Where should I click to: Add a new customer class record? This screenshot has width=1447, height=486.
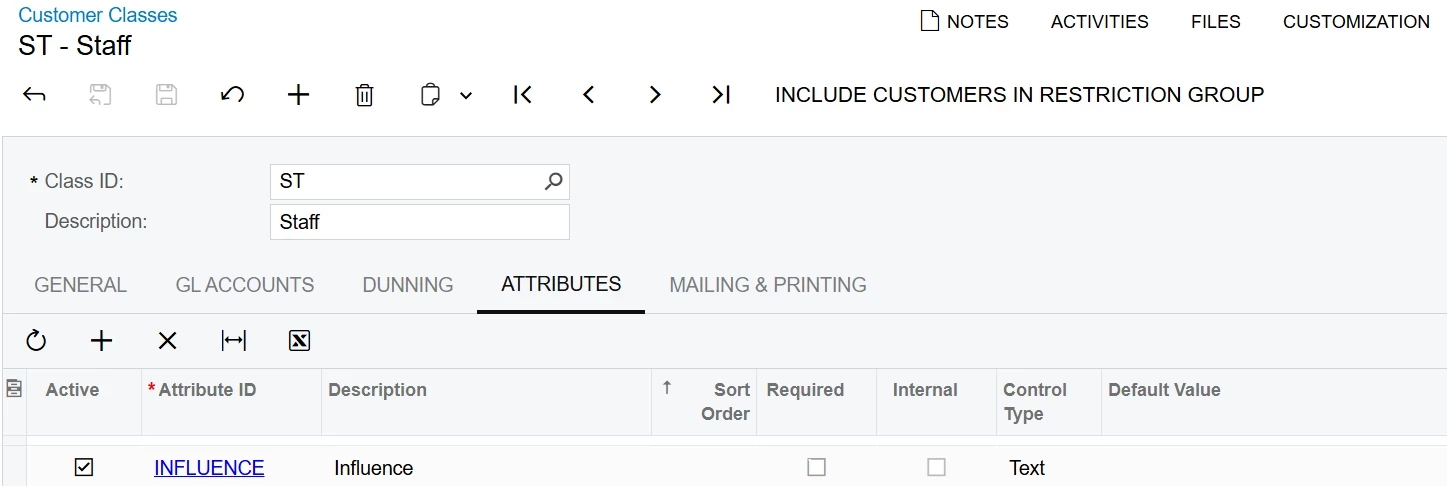[x=298, y=95]
